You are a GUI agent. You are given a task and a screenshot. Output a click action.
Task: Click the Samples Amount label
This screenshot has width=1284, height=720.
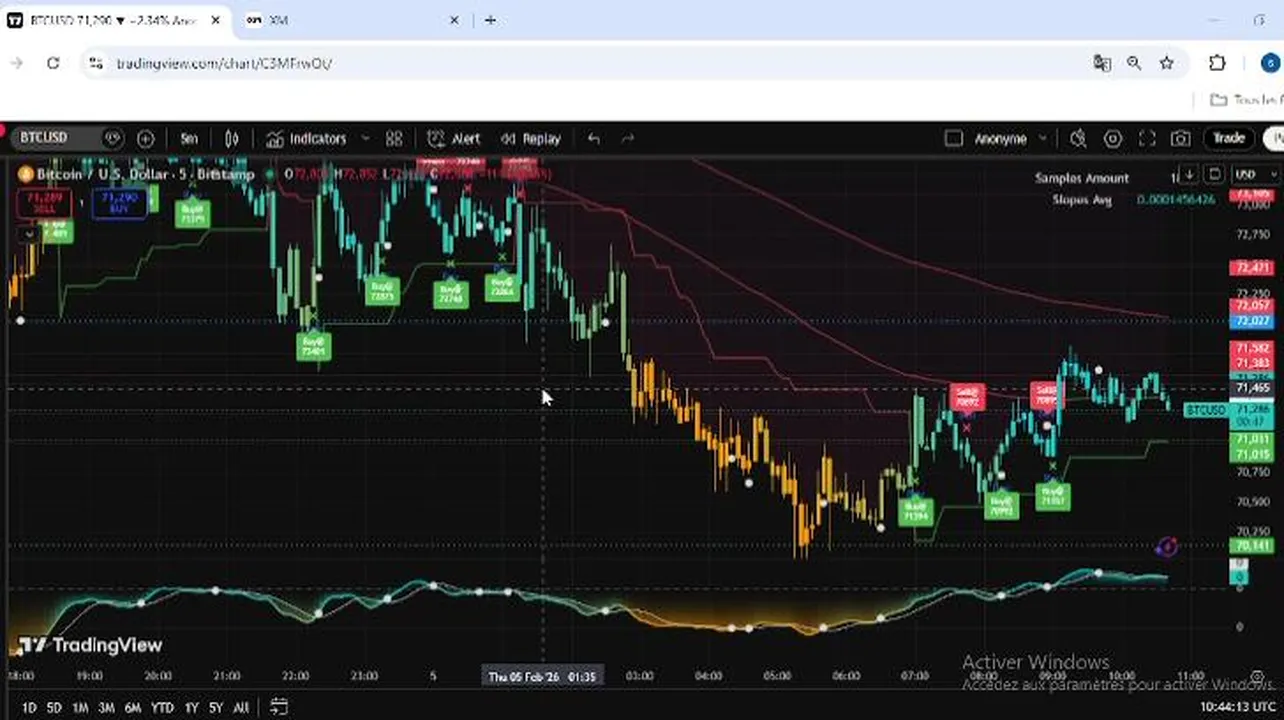pos(1082,178)
